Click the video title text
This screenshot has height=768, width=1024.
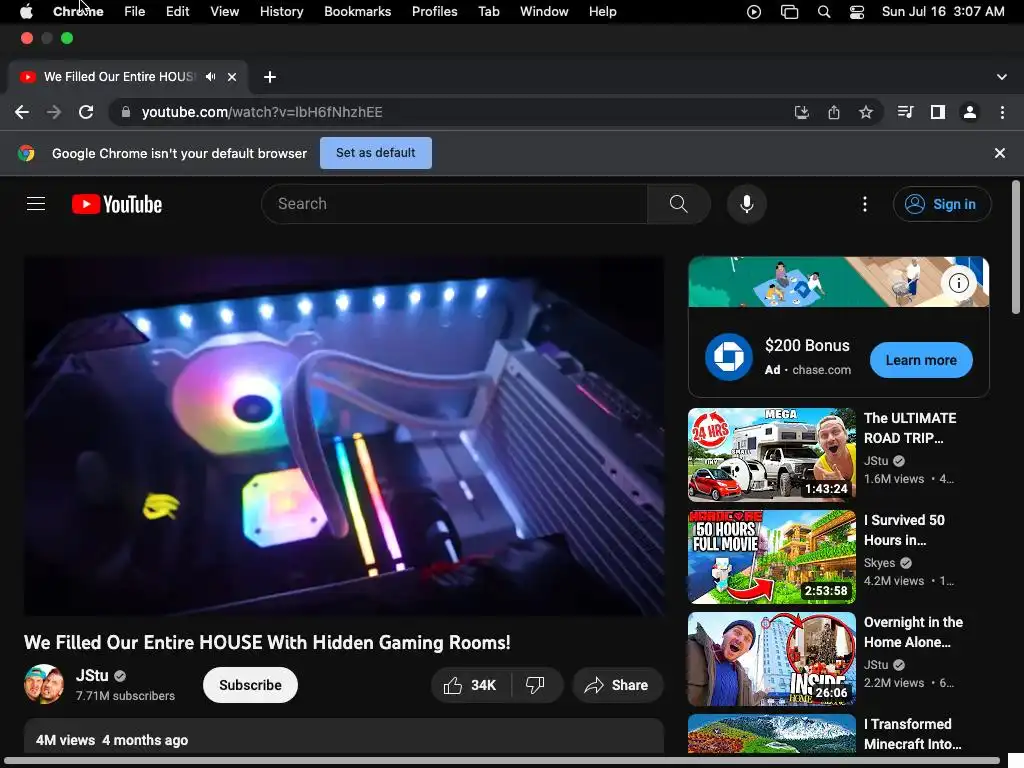(267, 643)
